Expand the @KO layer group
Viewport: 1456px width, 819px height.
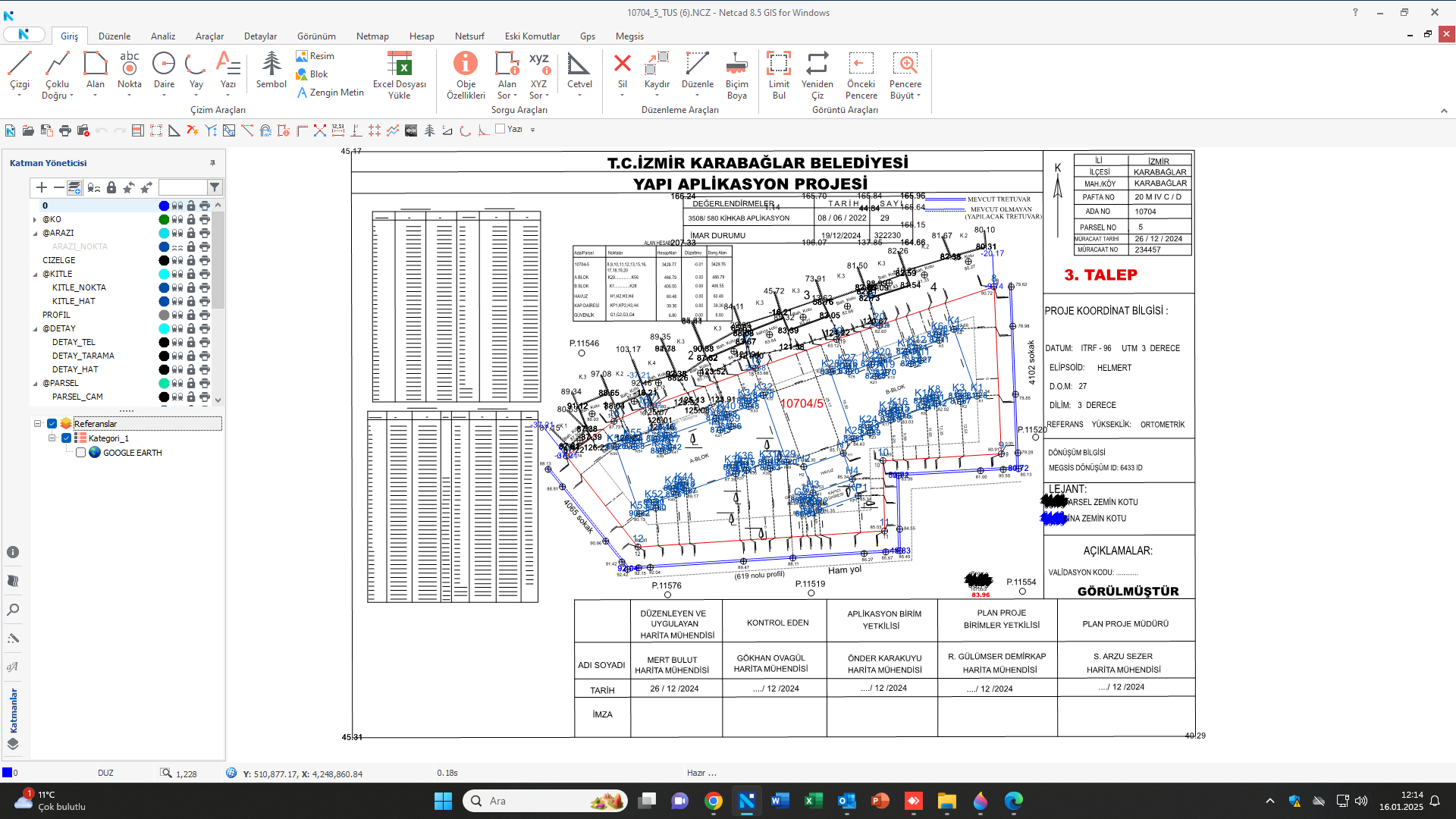pyautogui.click(x=35, y=220)
